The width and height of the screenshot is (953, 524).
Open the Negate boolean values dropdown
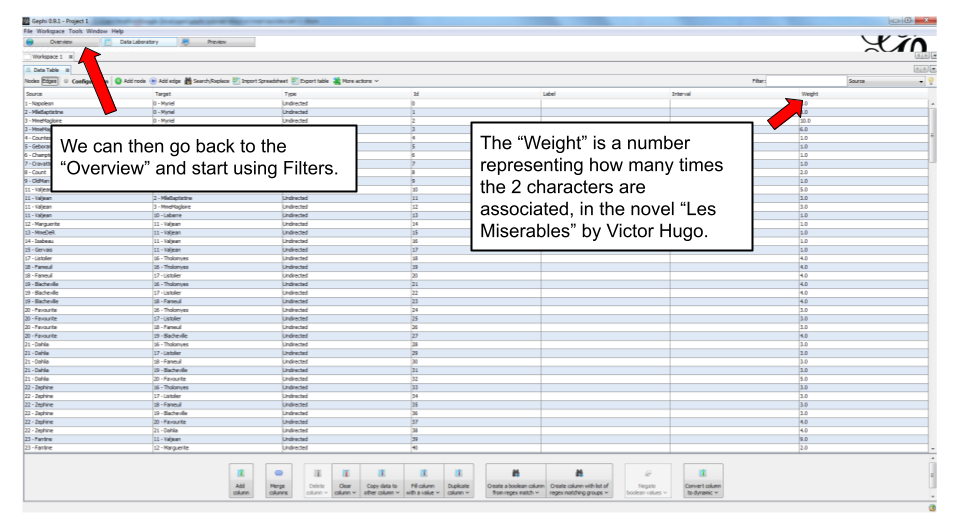(x=647, y=480)
